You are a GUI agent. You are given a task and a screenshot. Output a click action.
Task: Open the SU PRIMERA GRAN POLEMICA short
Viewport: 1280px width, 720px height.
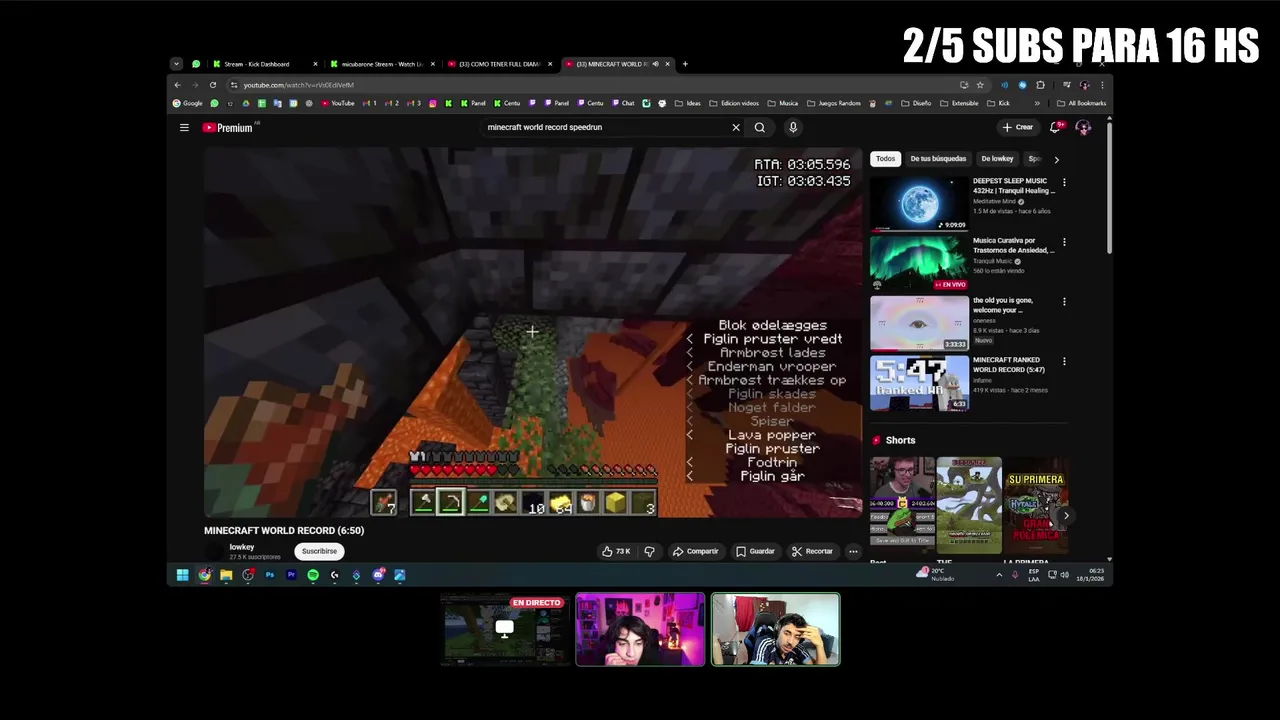coord(1035,505)
